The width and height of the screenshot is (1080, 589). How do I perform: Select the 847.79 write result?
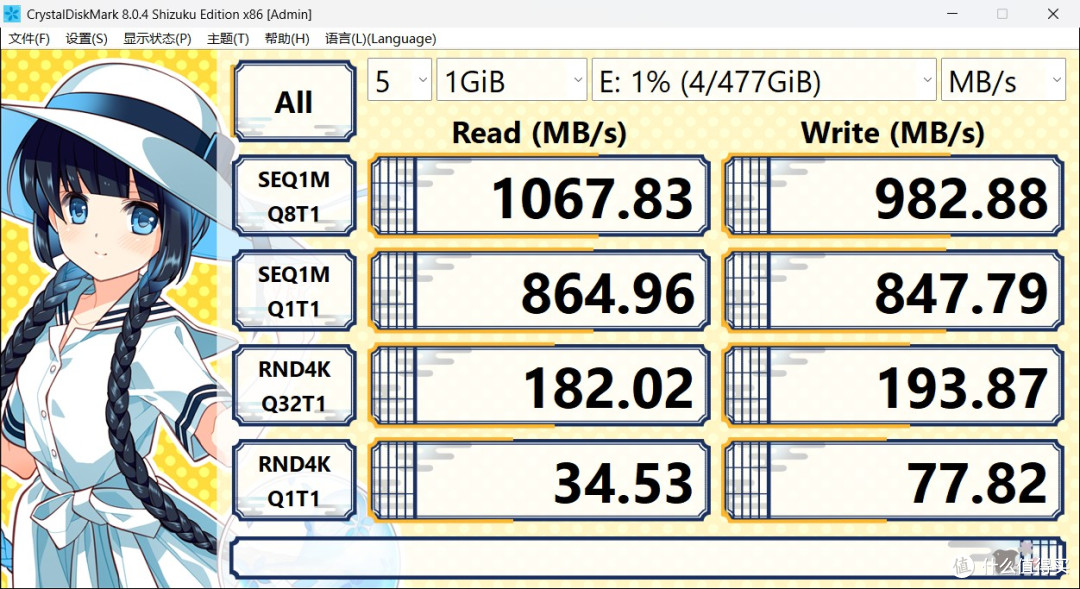pos(894,291)
